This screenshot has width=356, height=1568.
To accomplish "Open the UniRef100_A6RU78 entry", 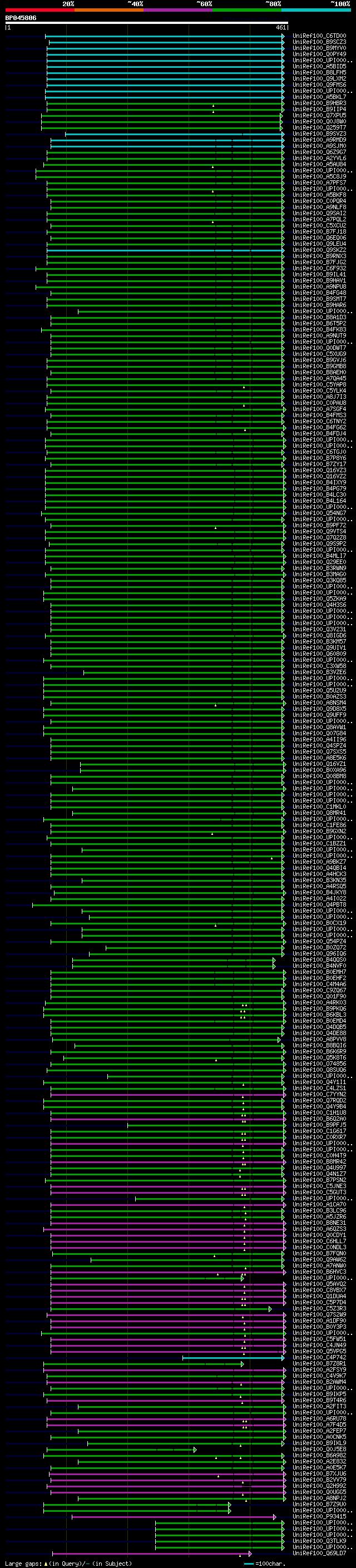I will tap(319, 1419).
